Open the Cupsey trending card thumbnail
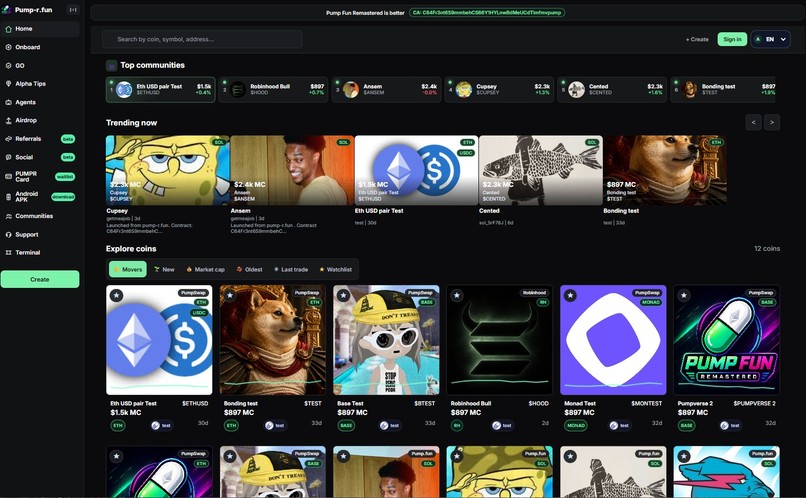The image size is (806, 498). pyautogui.click(x=168, y=170)
